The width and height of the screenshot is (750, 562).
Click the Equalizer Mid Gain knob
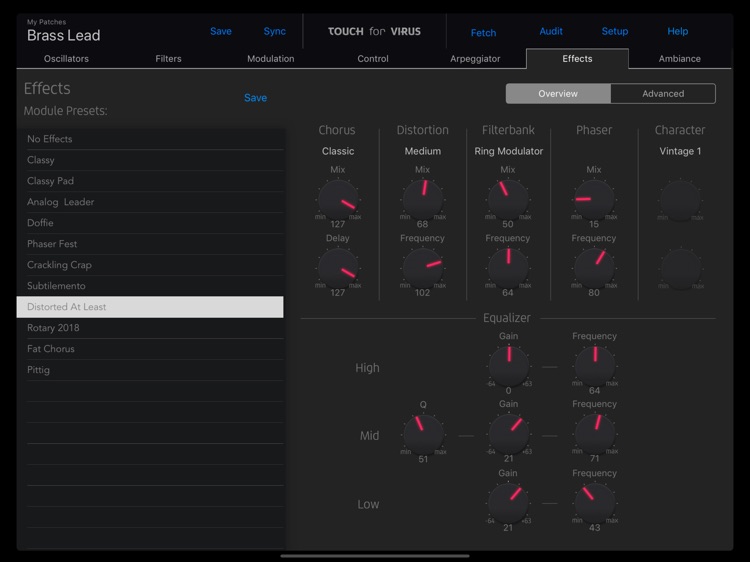(x=508, y=434)
